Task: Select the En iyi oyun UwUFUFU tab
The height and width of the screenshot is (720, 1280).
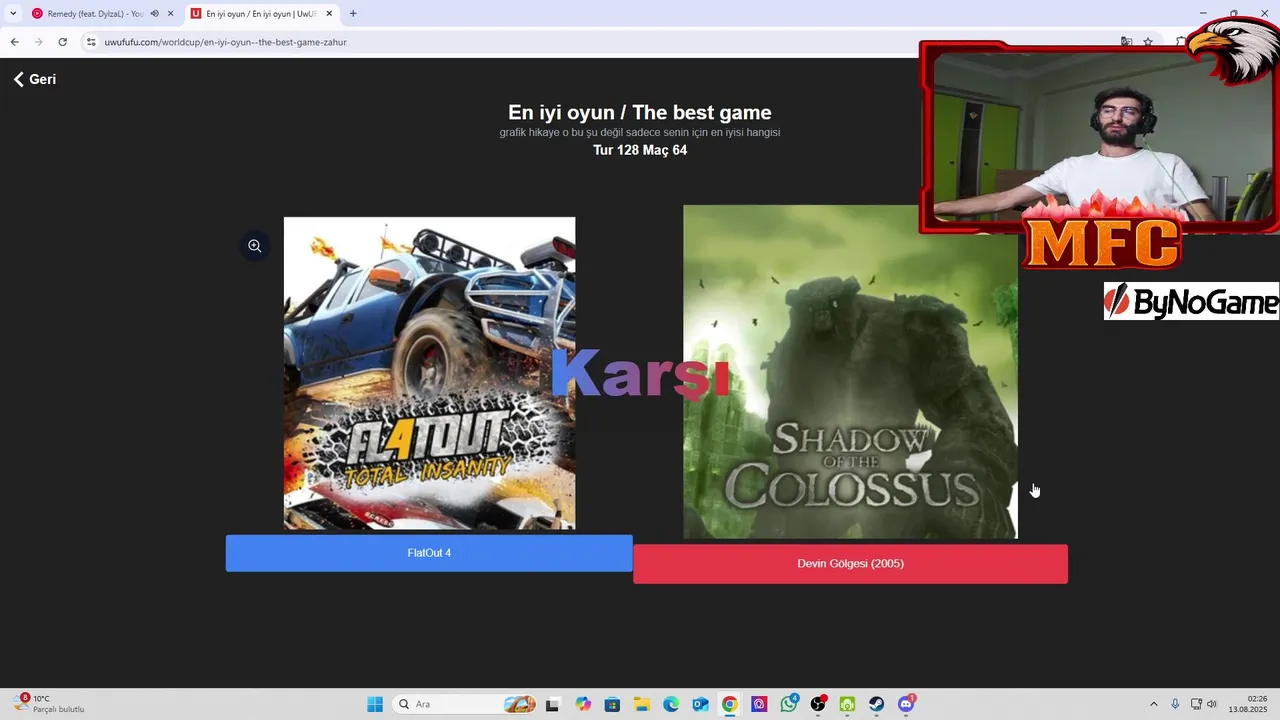Action: pos(258,14)
